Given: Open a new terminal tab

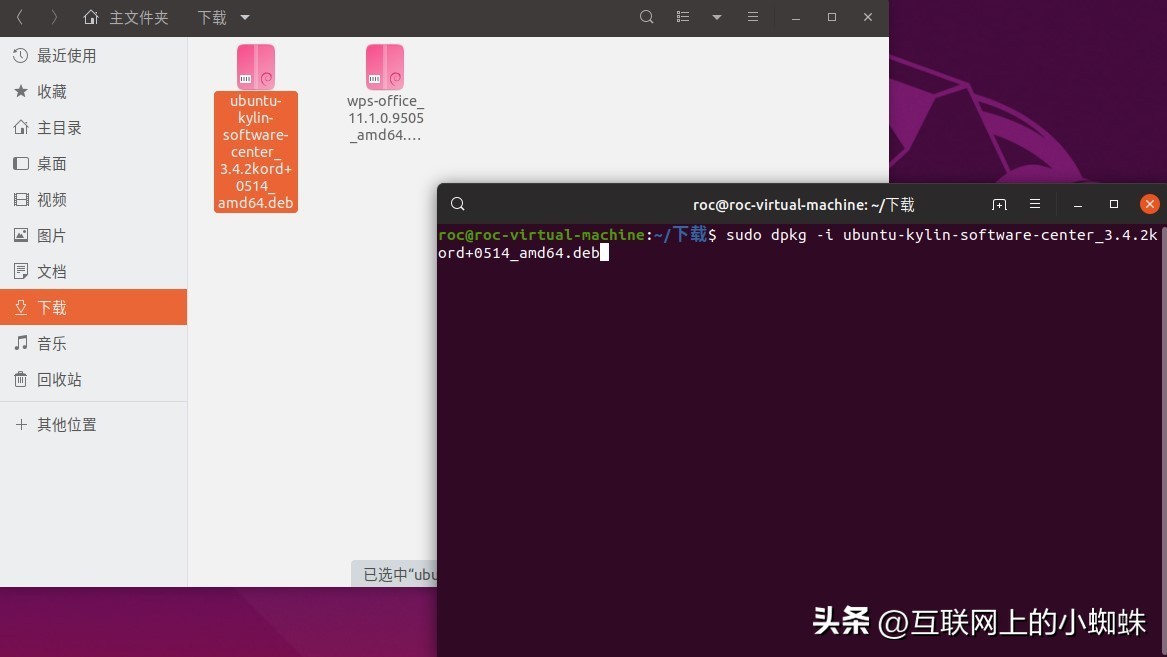Looking at the screenshot, I should coord(998,203).
